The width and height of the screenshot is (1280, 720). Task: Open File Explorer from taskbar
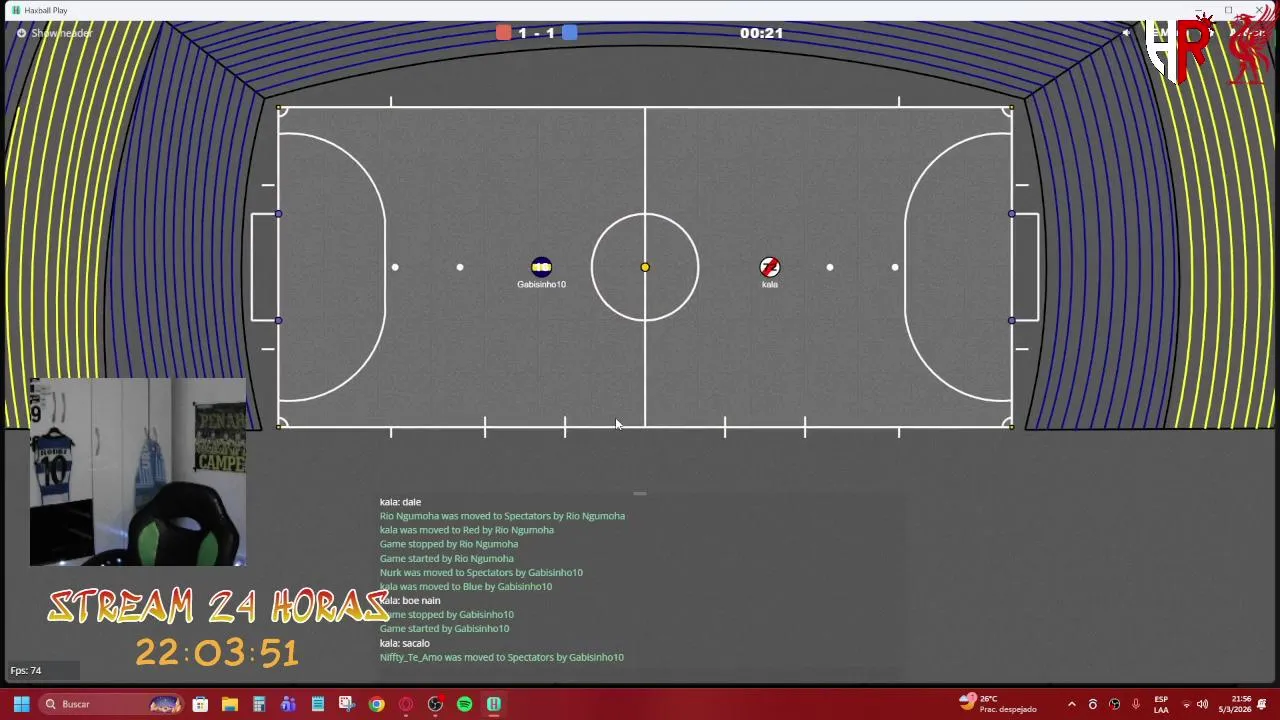(x=229, y=704)
